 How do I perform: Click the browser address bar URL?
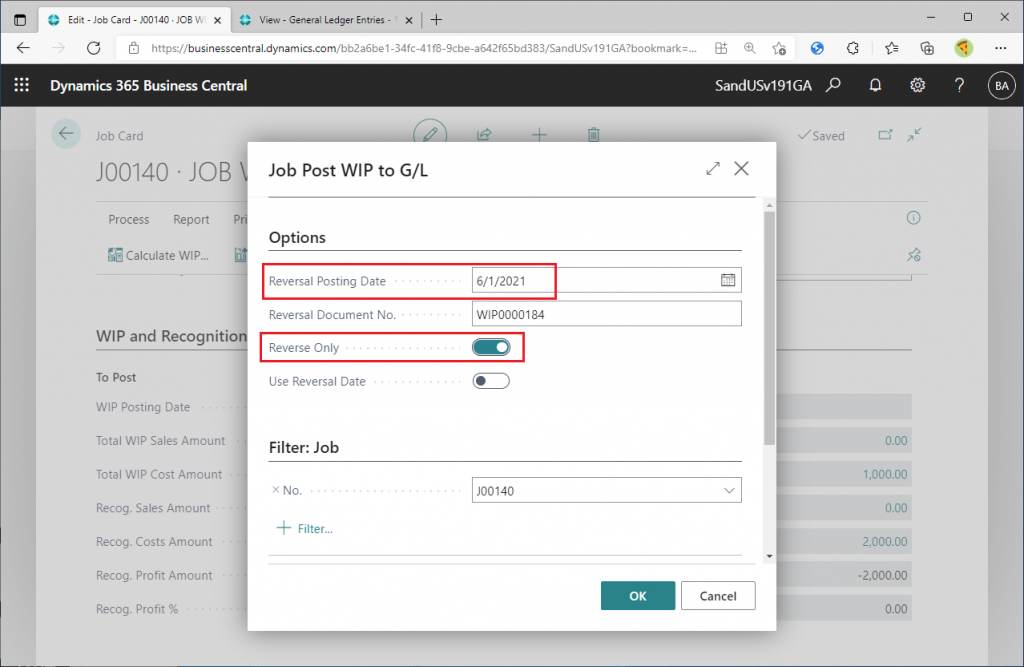(x=423, y=48)
